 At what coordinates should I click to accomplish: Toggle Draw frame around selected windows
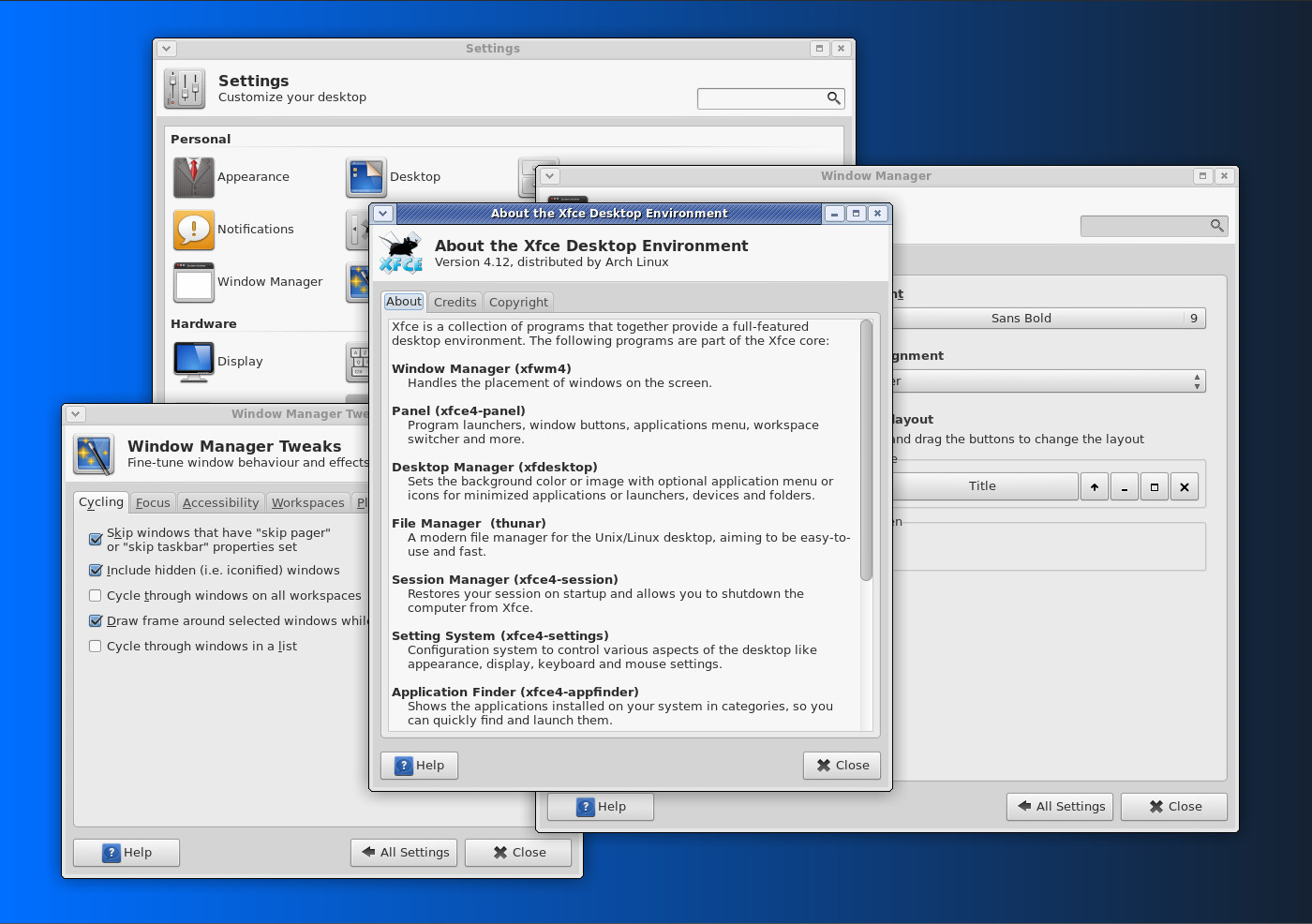pyautogui.click(x=96, y=621)
